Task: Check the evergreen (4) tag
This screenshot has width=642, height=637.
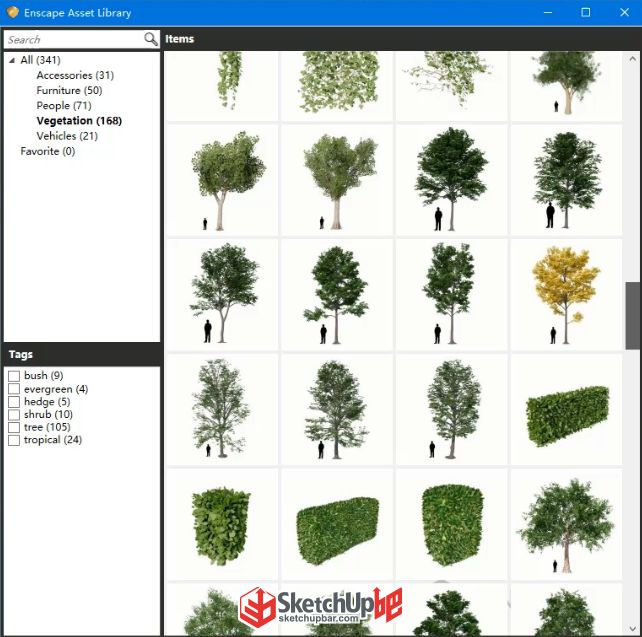Action: (14, 389)
